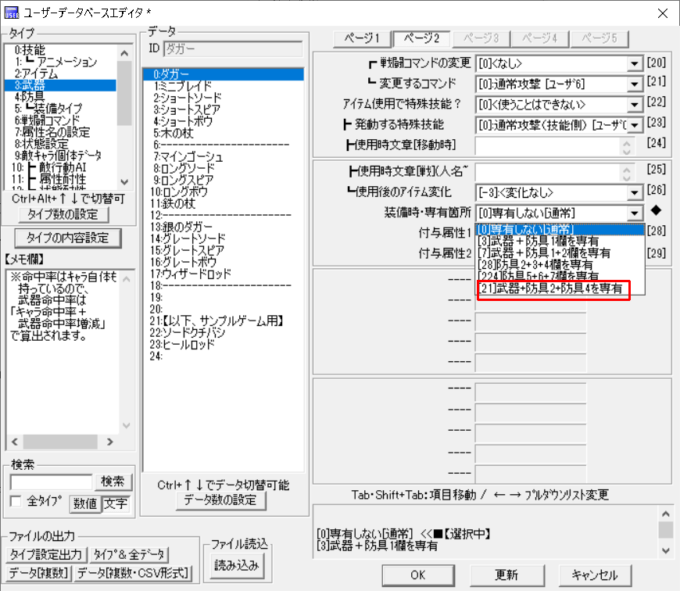Choose the [21]武器+防具2+防具4を専有 option

(x=550, y=289)
